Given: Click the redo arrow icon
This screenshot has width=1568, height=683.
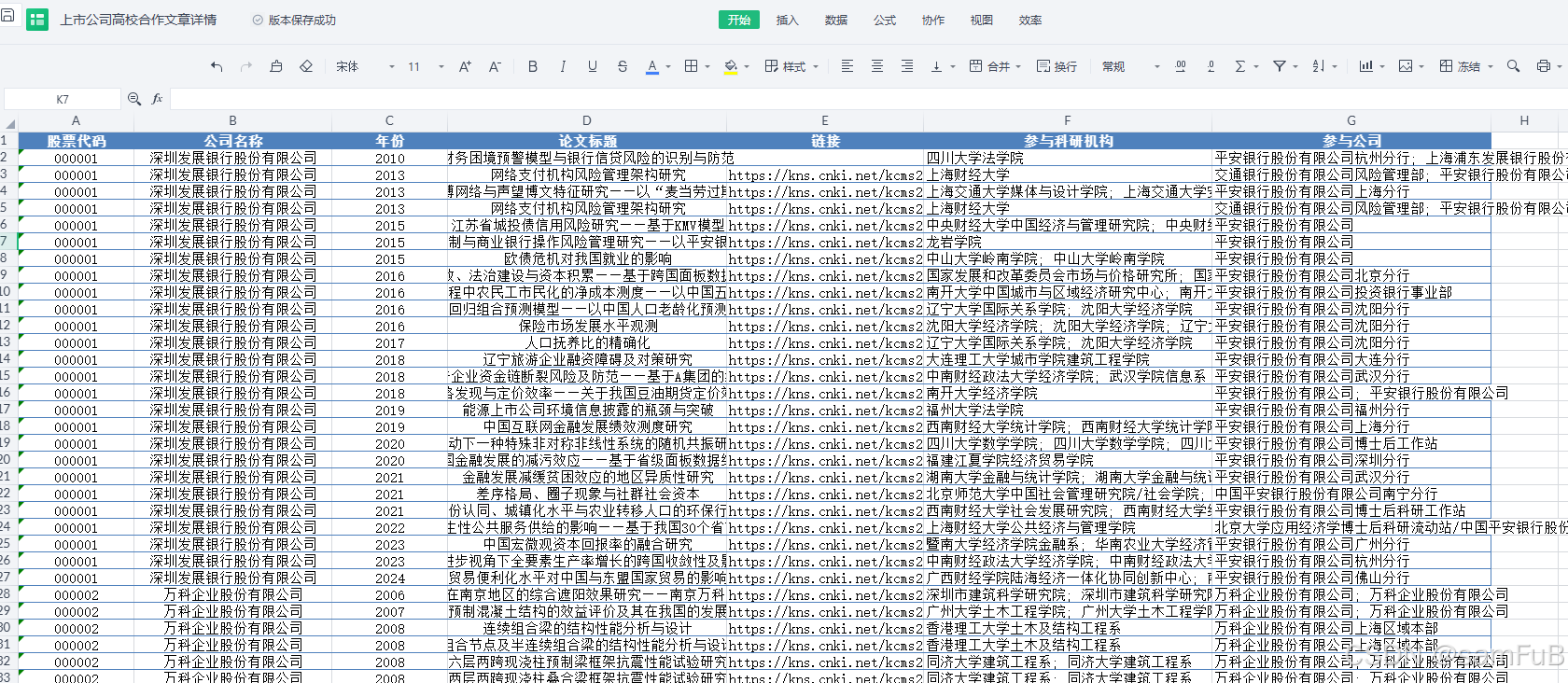Looking at the screenshot, I should (246, 66).
